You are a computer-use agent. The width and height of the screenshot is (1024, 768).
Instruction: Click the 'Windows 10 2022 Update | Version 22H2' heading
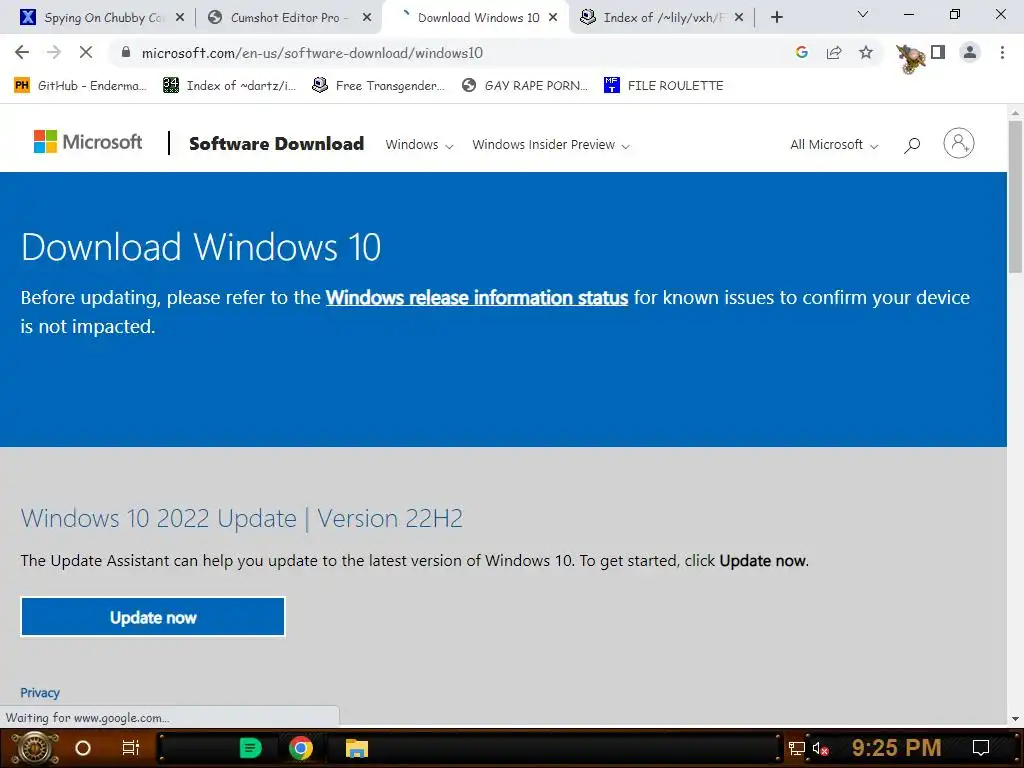pos(242,519)
